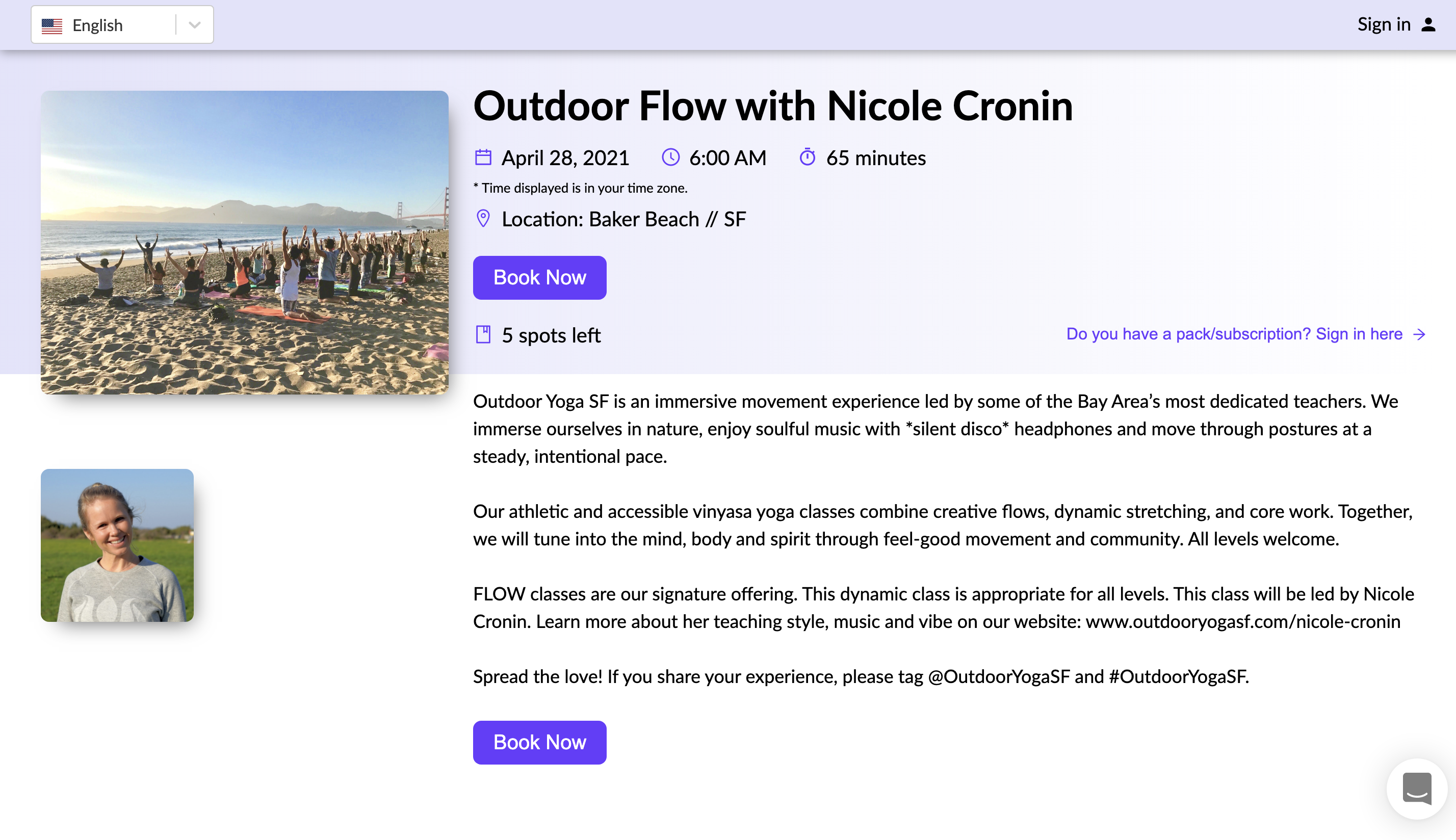Open the English language dropdown
This screenshot has width=1456, height=840.
(122, 24)
